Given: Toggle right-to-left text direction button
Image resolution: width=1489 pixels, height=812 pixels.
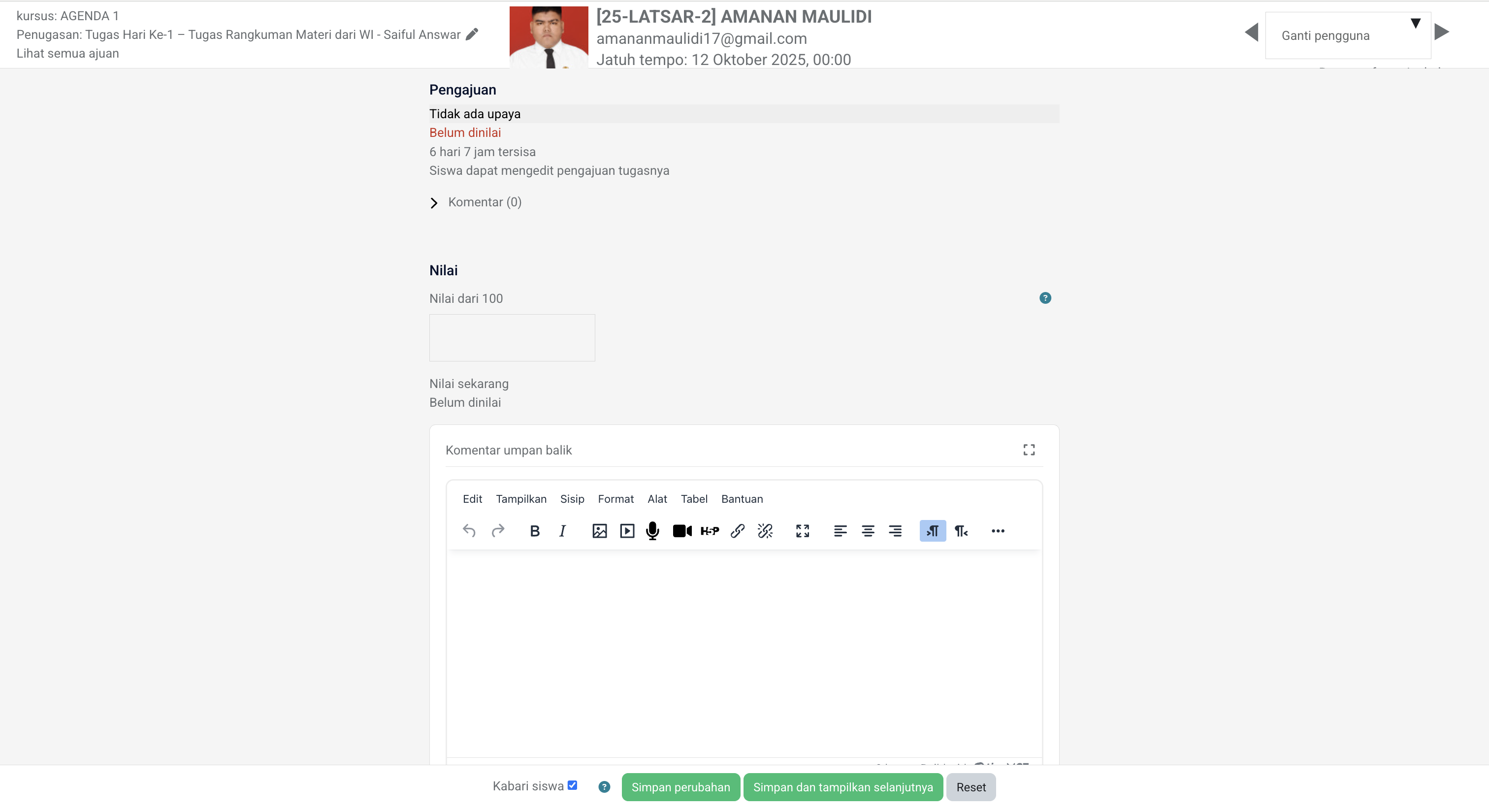Looking at the screenshot, I should tap(961, 530).
